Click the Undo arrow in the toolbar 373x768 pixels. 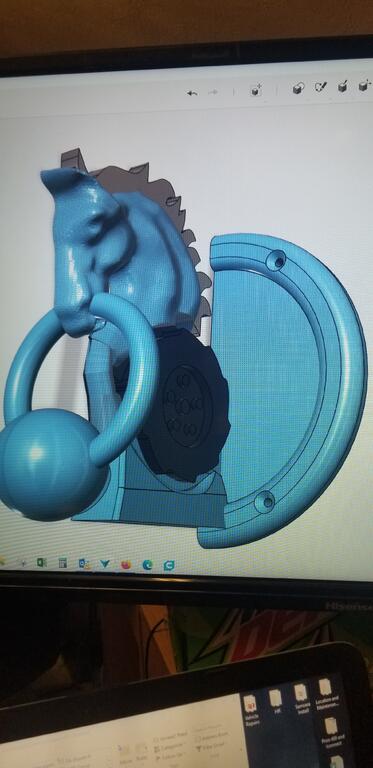pyautogui.click(x=192, y=93)
